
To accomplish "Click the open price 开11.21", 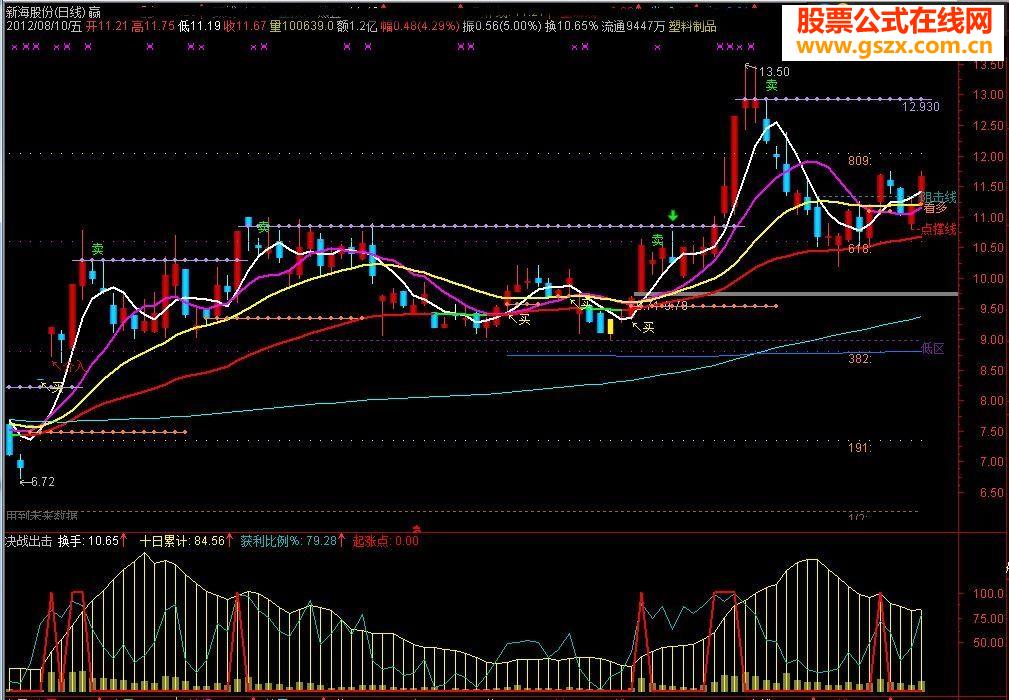I will pos(106,26).
